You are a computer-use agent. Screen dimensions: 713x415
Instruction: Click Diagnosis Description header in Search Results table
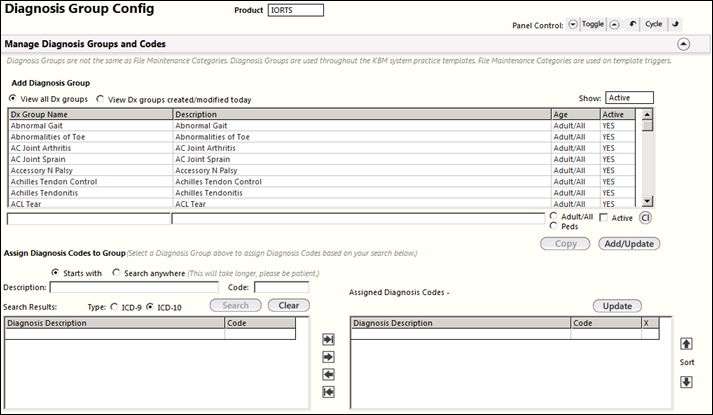click(115, 323)
